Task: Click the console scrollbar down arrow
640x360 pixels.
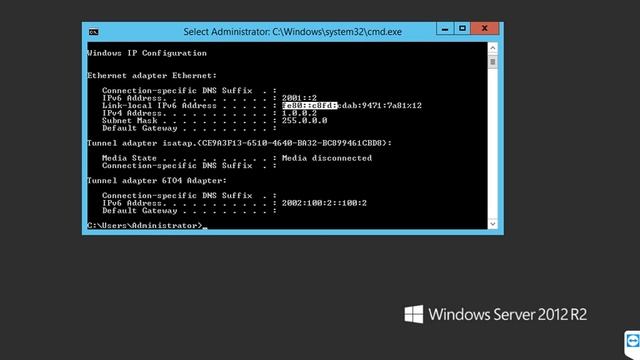Action: point(493,224)
